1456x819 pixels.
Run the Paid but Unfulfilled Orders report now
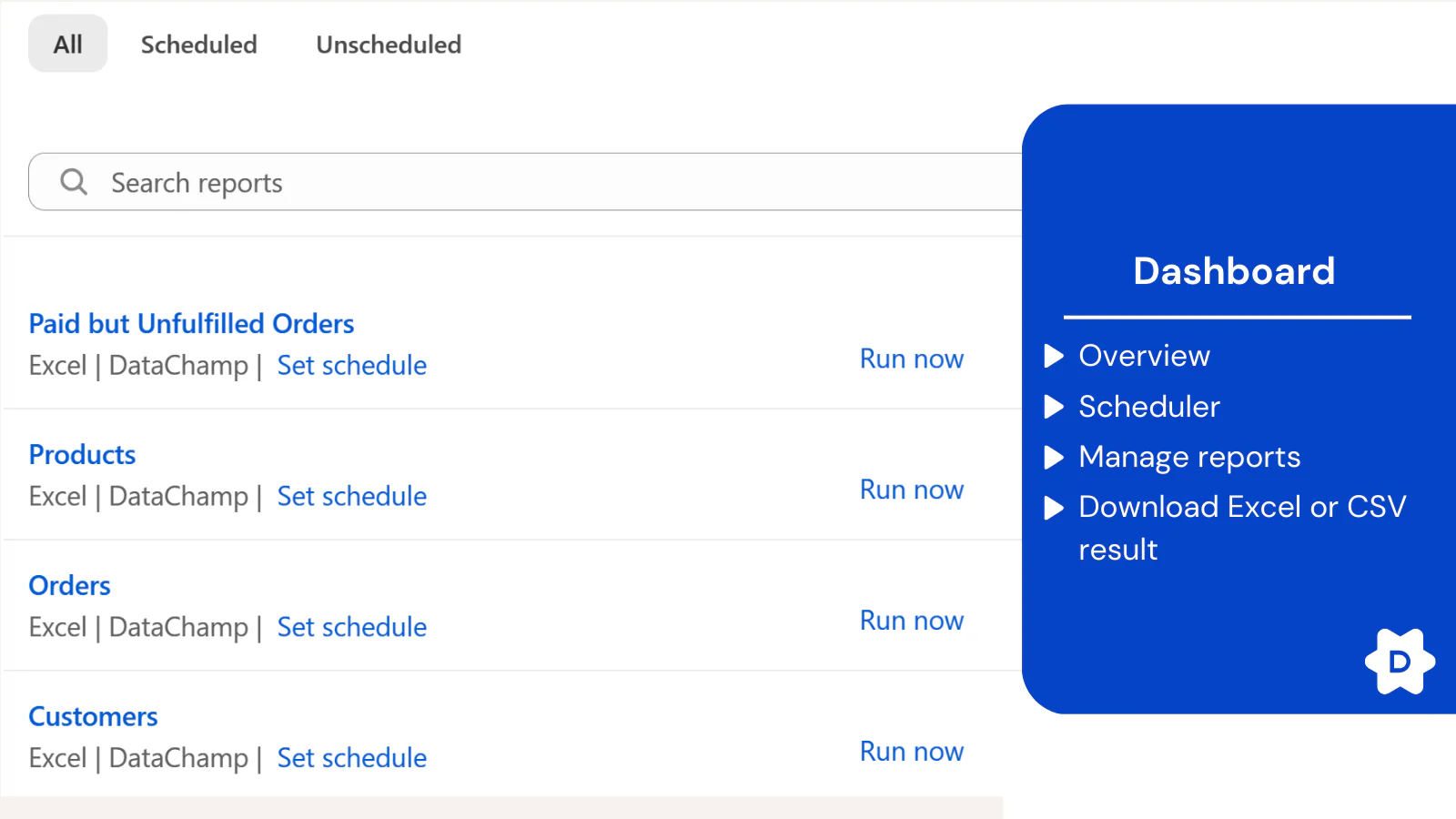(x=911, y=359)
